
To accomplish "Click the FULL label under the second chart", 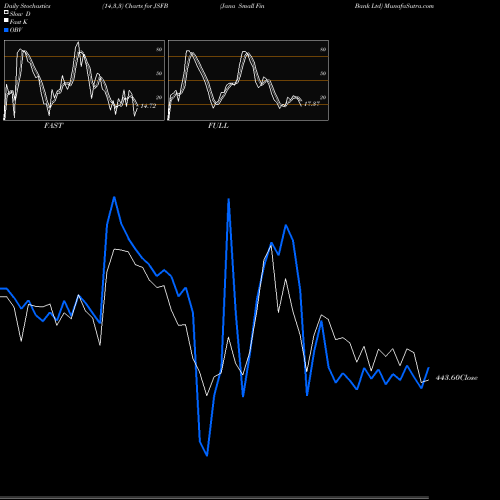I will (x=218, y=126).
